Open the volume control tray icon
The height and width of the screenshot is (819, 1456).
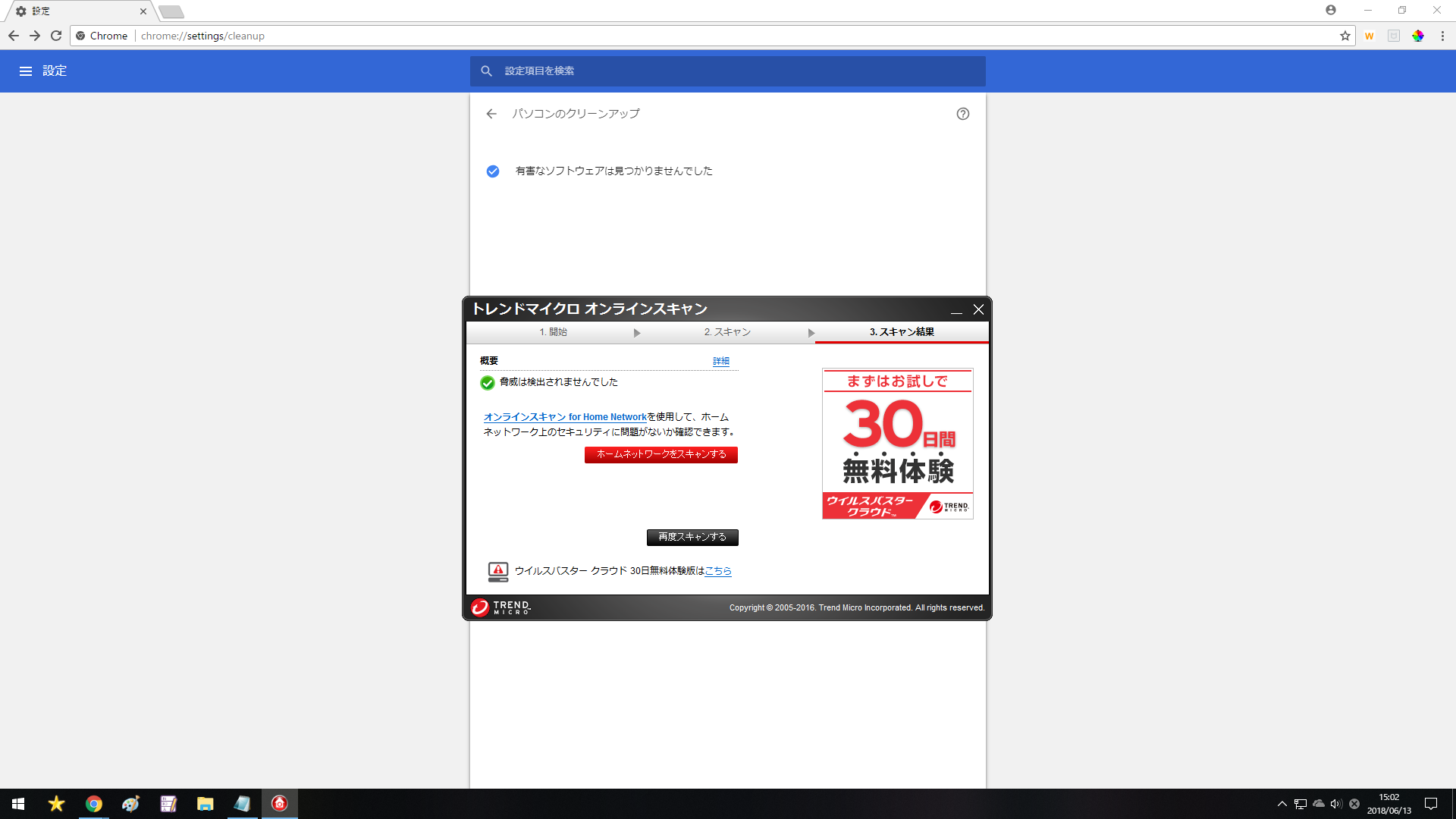1336,804
